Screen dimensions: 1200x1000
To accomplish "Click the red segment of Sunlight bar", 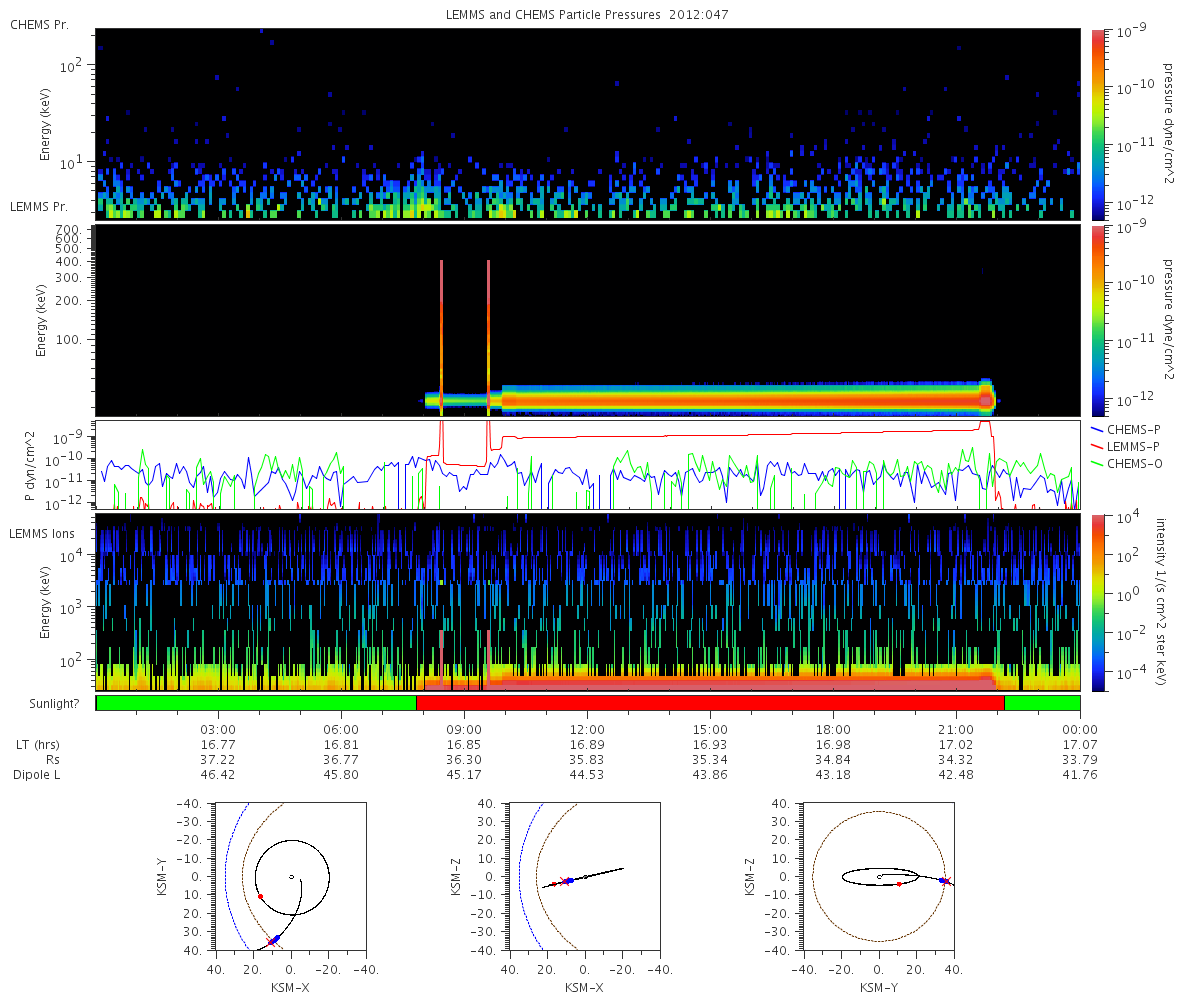I will 710,703.
